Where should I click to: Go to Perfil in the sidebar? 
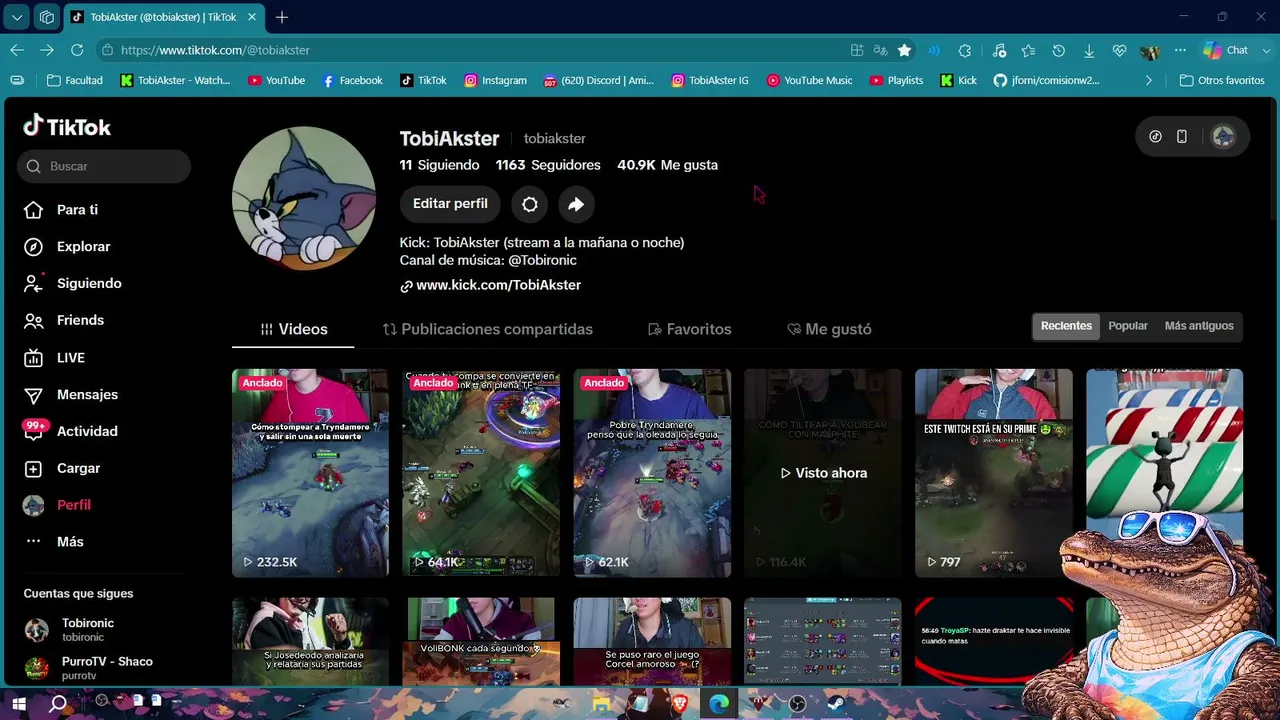tap(57, 505)
